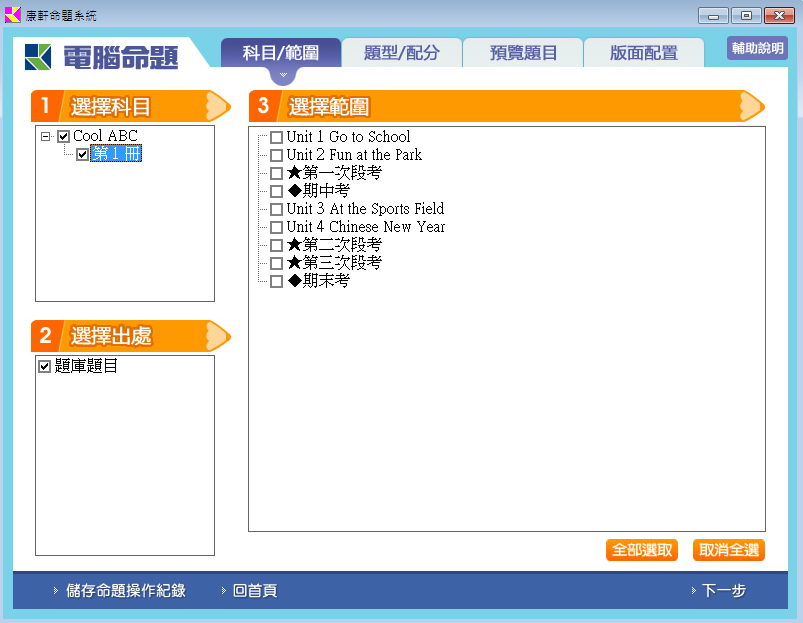The width and height of the screenshot is (803, 623).
Task: Click the down chevron under 科目/範圍 tab
Action: point(283,75)
